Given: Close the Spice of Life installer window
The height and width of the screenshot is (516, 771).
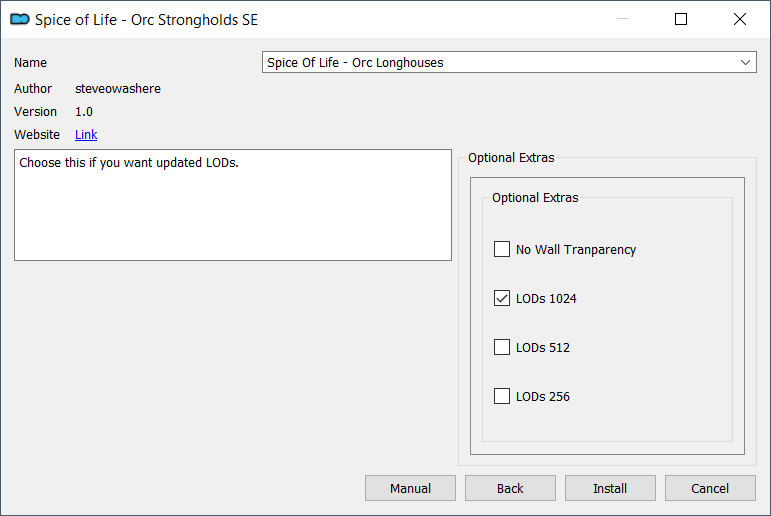Looking at the screenshot, I should pos(740,19).
